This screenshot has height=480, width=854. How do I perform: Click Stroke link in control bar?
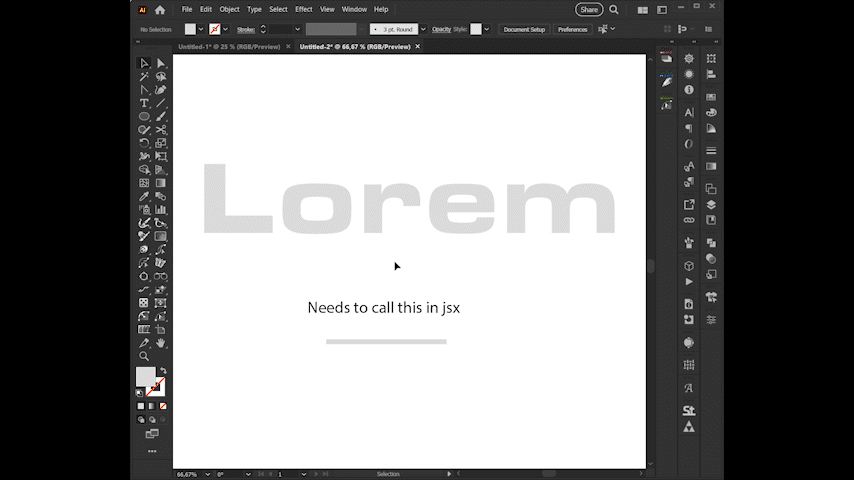246,29
